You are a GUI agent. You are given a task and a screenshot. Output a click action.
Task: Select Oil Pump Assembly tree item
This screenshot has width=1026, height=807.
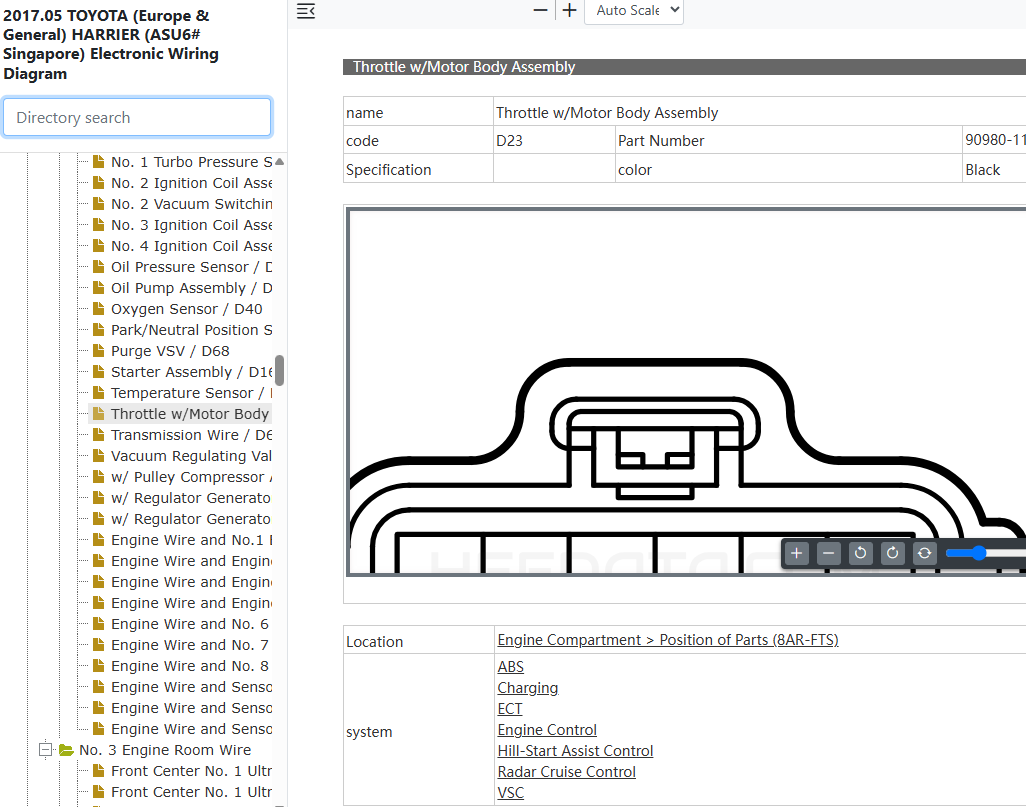point(191,287)
